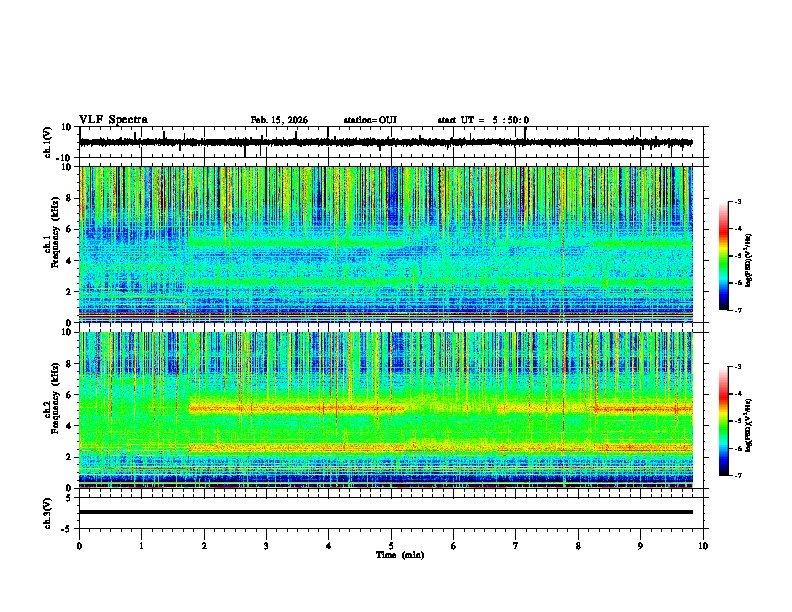Click the "8" kHz tick on ch.1 frequency axis
The image size is (792, 612).
(x=70, y=198)
